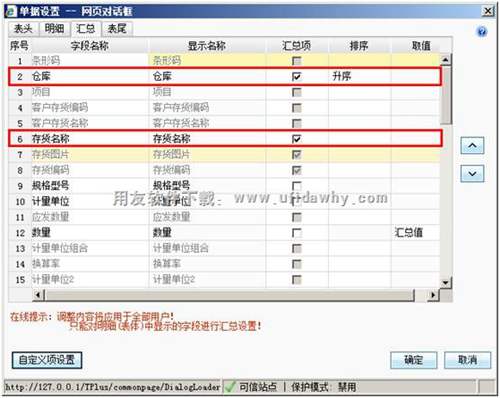The image size is (500, 398).
Task: Uncheck 汇总项 checkbox for 仓库 row
Action: click(x=296, y=76)
